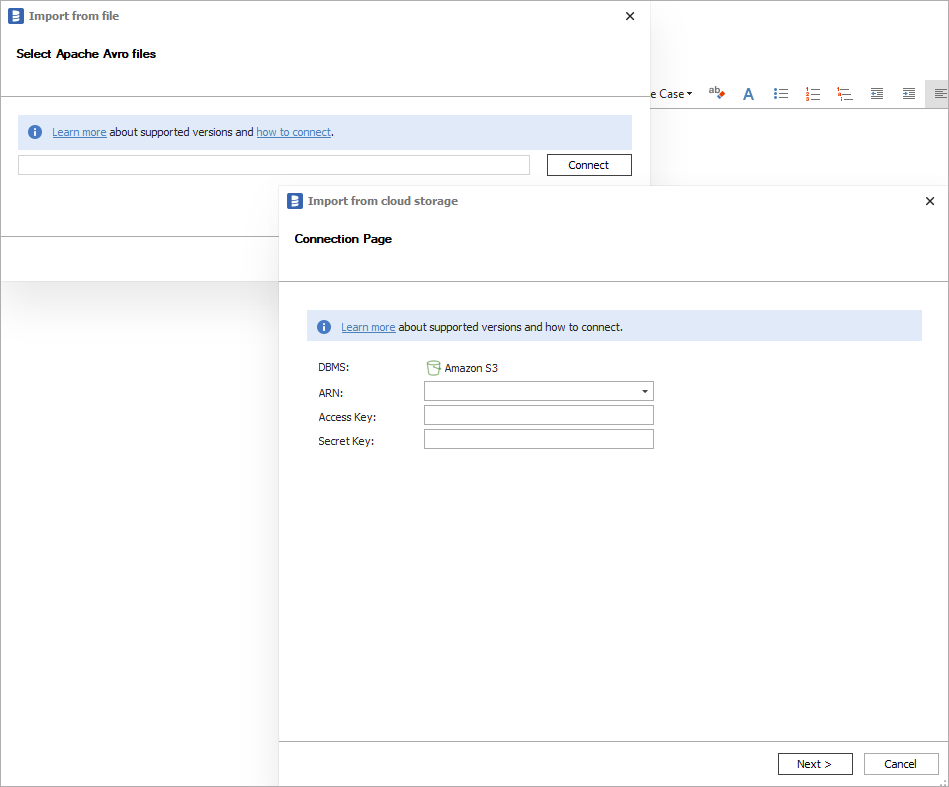
Task: Apply bulleted list formatting
Action: pos(781,94)
